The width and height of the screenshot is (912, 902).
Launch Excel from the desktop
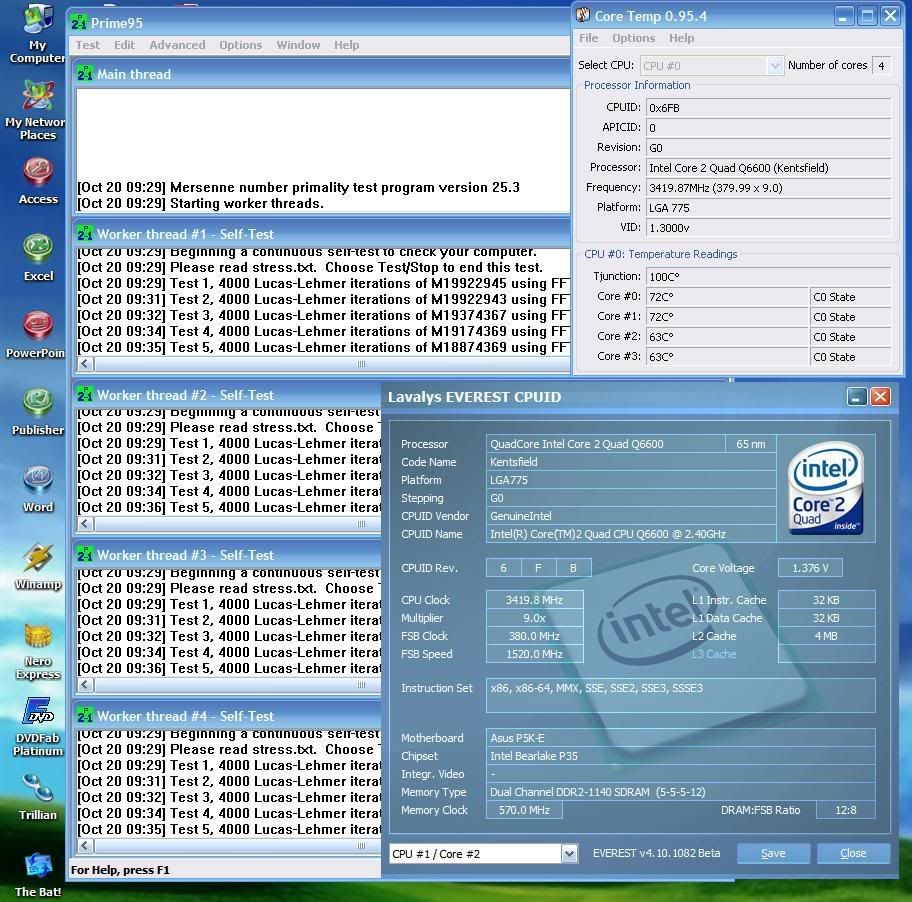[38, 258]
